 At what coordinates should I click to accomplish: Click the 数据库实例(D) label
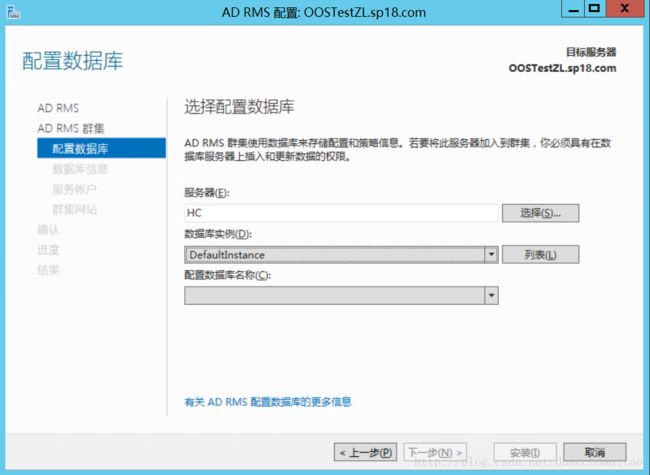[218, 234]
